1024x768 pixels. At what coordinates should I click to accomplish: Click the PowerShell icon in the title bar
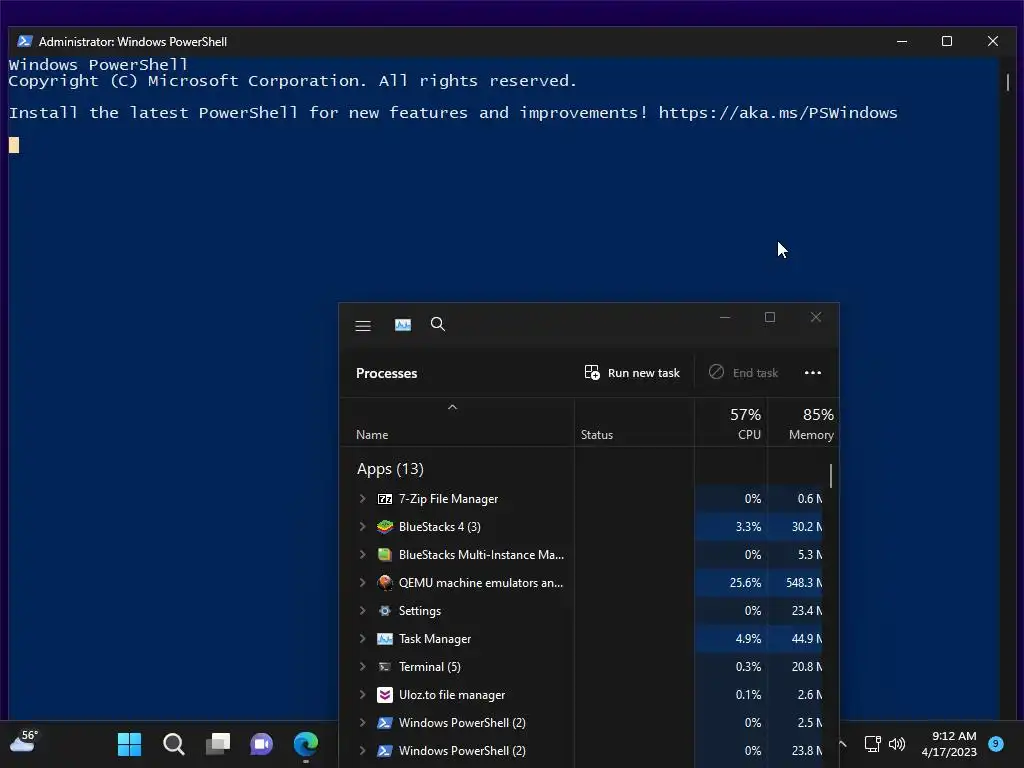click(x=25, y=41)
